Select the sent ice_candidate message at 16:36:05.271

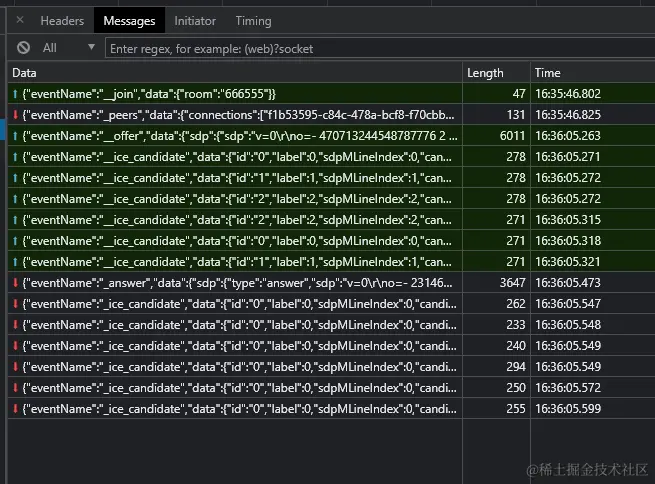[331, 157]
